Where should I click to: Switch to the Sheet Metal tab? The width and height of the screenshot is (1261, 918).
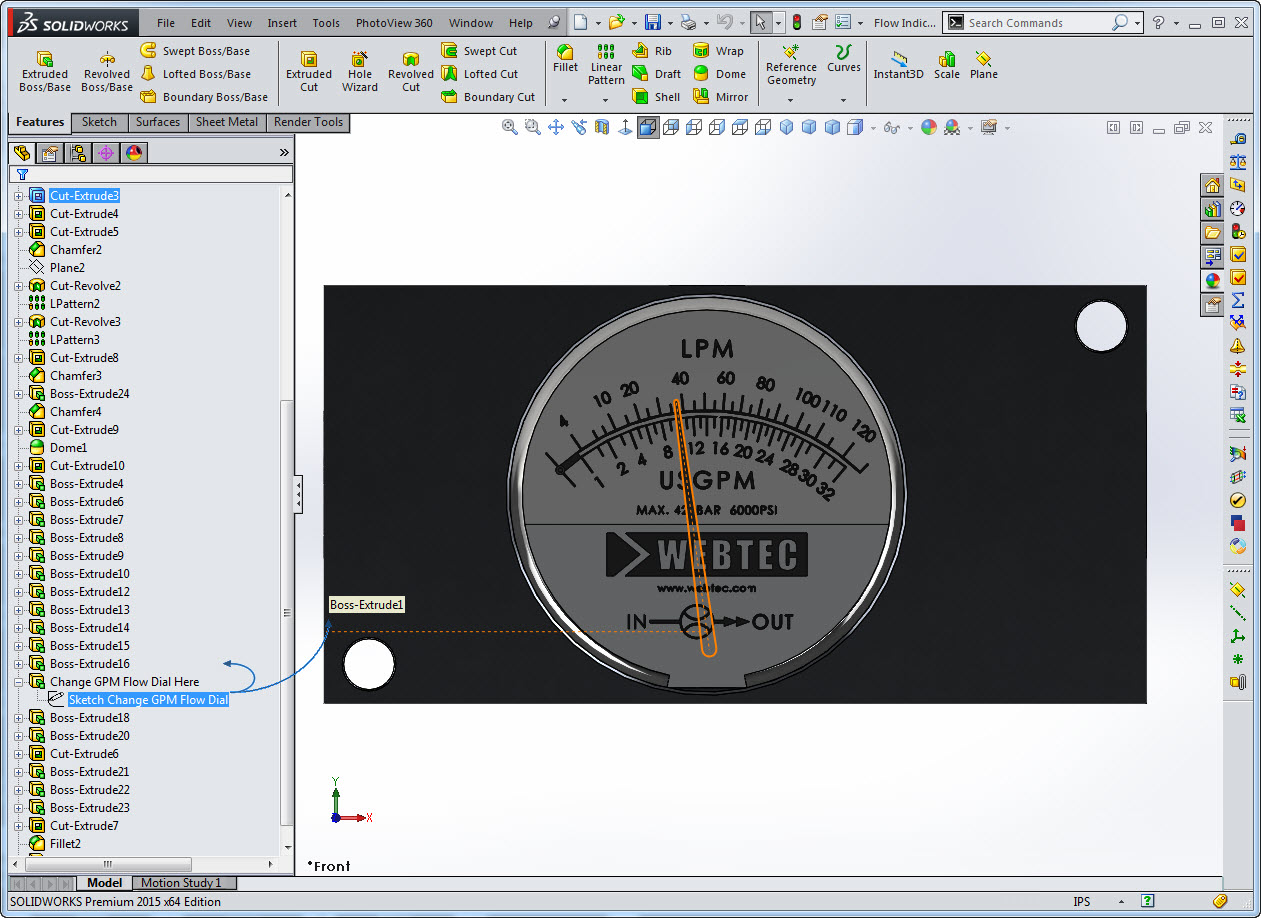pos(226,122)
